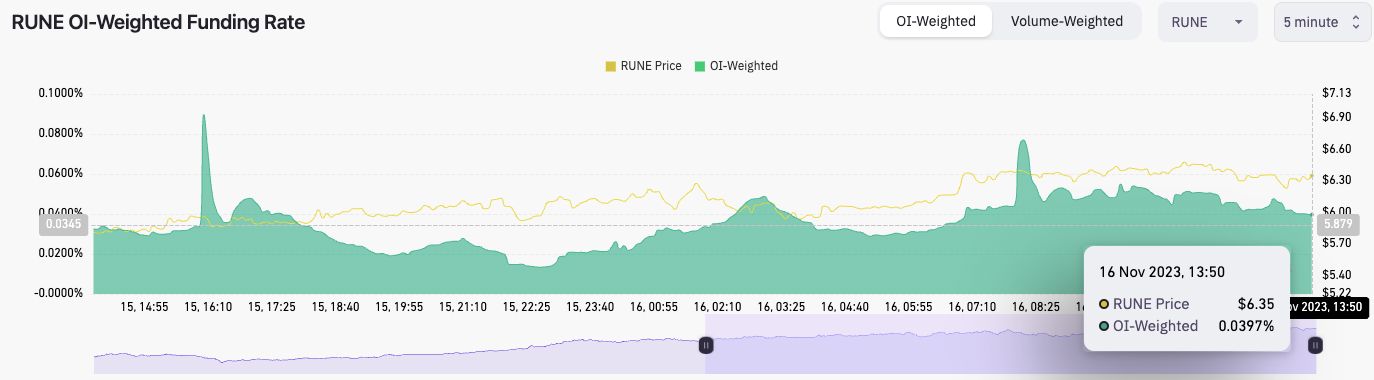Click the $6.90 price axis label
This screenshot has height=380, width=1374.
point(1337,117)
